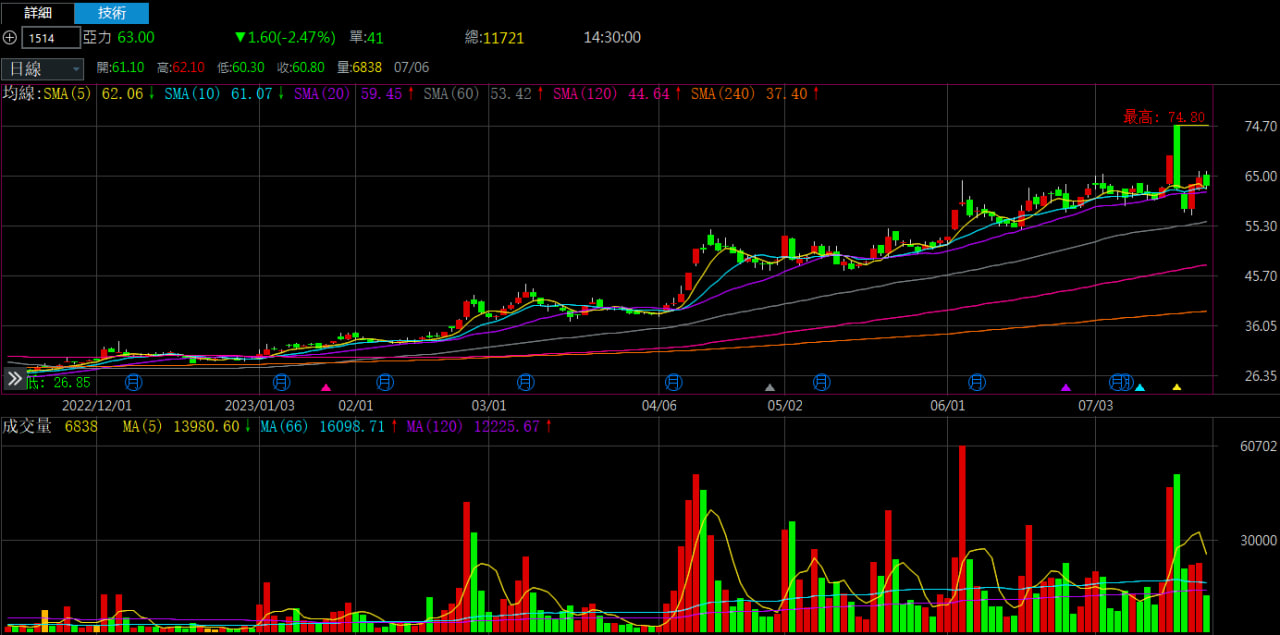Click the purple triangle marker on the timeline
The width and height of the screenshot is (1280, 635).
coord(1065,387)
